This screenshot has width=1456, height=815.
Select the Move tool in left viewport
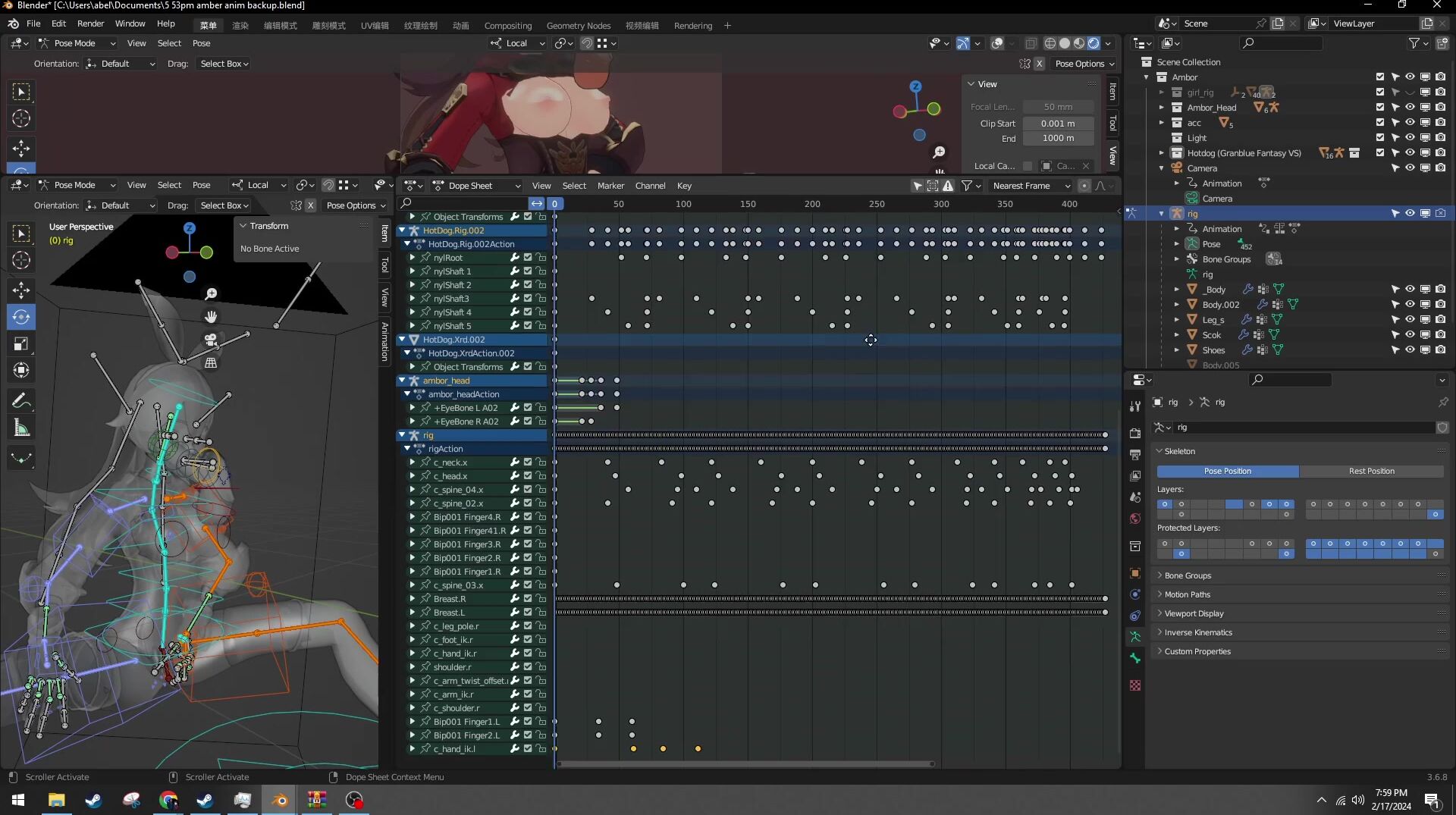click(21, 290)
